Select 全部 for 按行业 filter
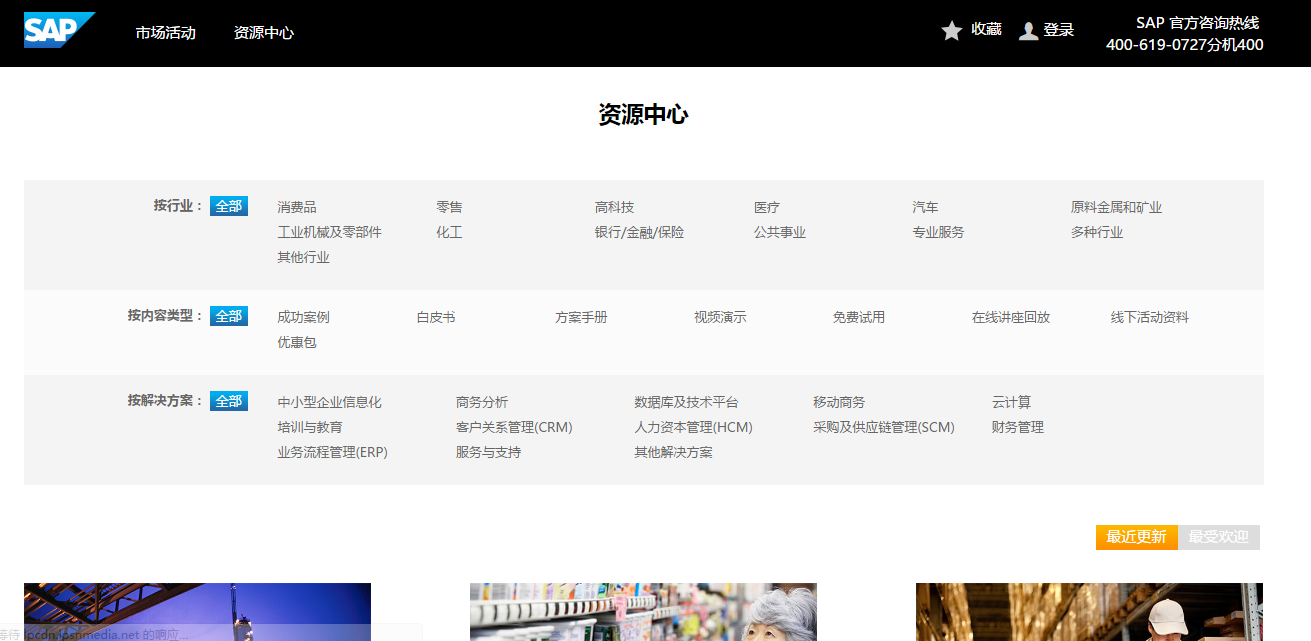The image size is (1311, 641). point(229,206)
